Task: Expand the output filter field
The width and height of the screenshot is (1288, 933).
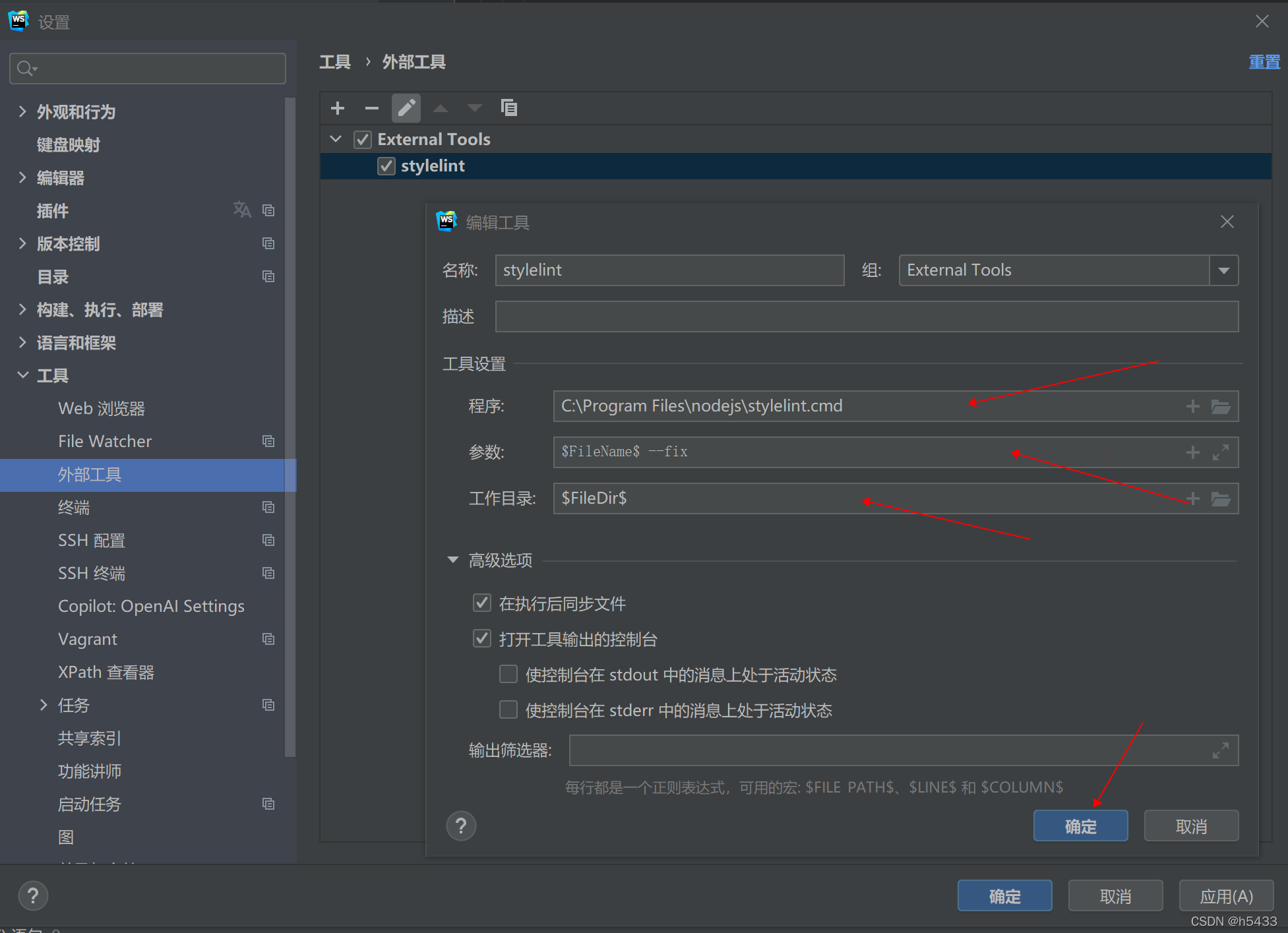Action: point(1221,750)
